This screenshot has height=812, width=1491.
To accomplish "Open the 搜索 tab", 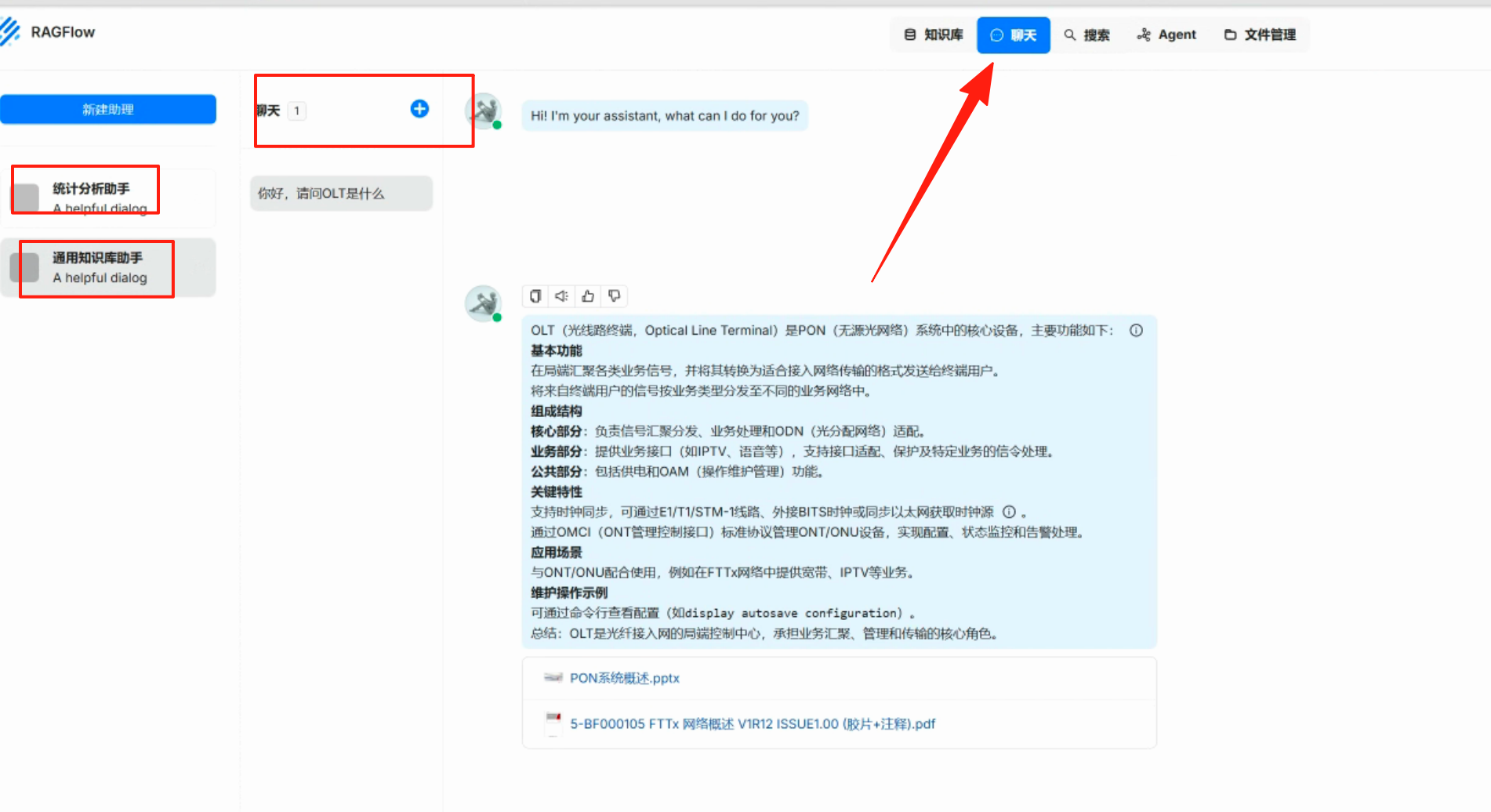I will pos(1087,34).
